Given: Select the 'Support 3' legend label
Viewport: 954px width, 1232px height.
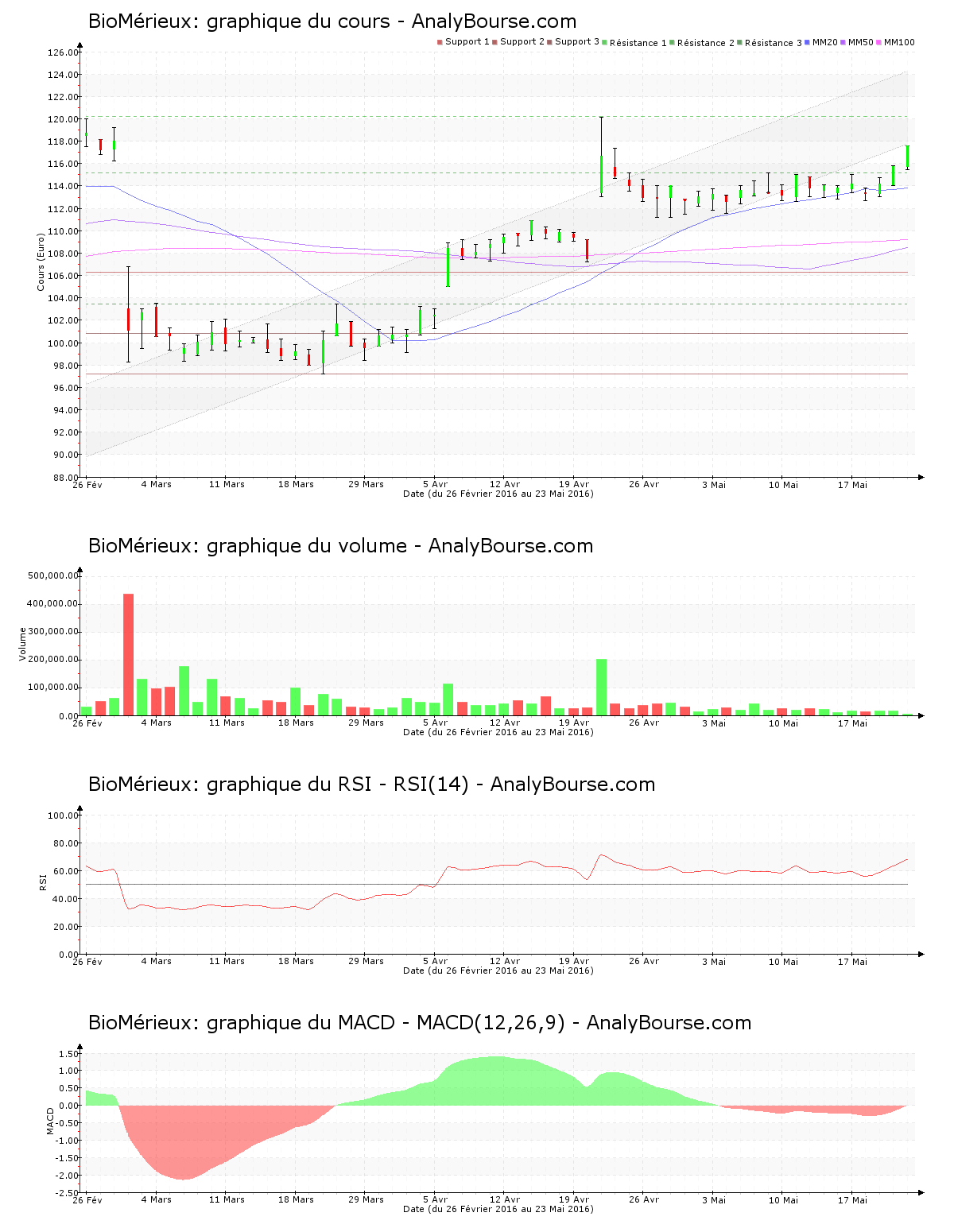Looking at the screenshot, I should 577,42.
